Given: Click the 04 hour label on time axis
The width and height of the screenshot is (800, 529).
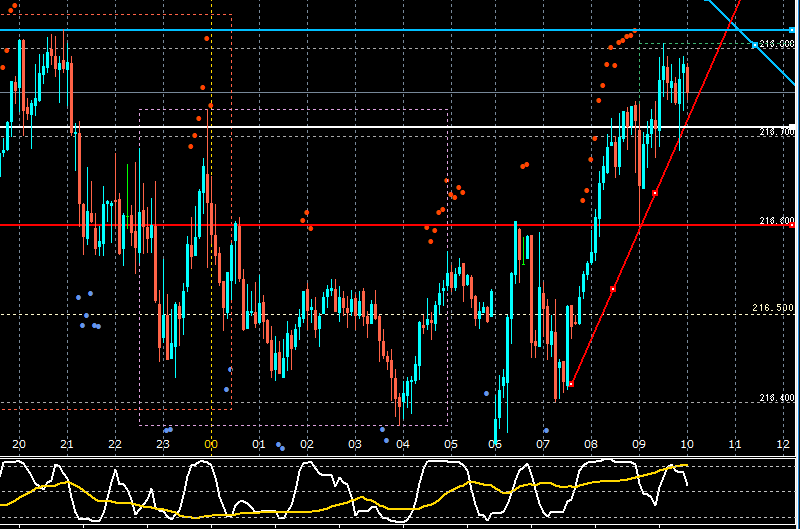Looking at the screenshot, I should click(403, 444).
